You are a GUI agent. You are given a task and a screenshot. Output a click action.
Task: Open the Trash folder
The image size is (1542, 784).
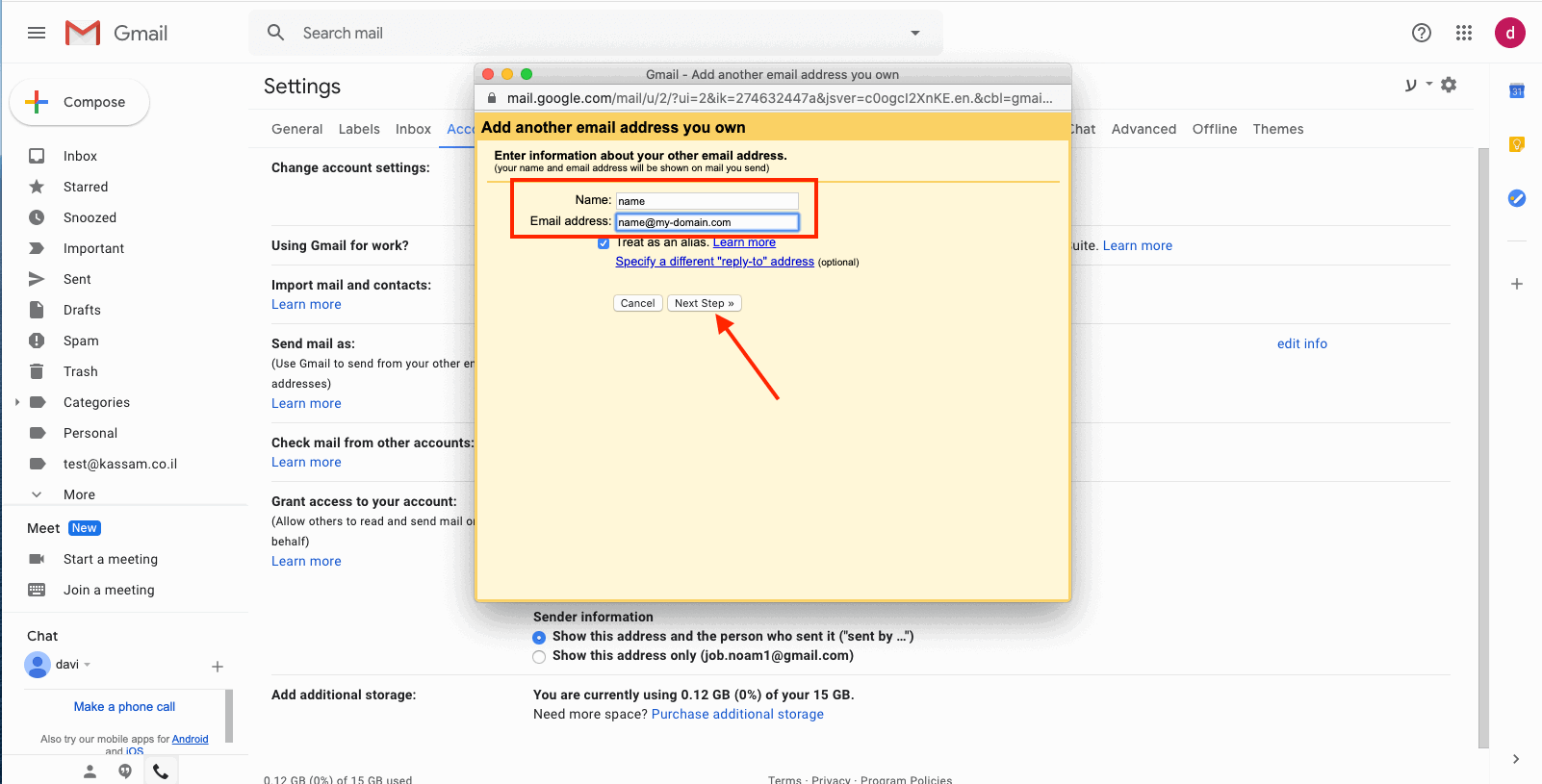pos(80,371)
